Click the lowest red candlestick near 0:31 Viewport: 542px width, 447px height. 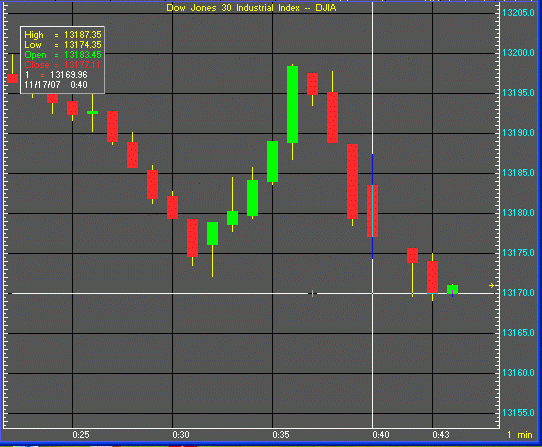pyautogui.click(x=193, y=238)
